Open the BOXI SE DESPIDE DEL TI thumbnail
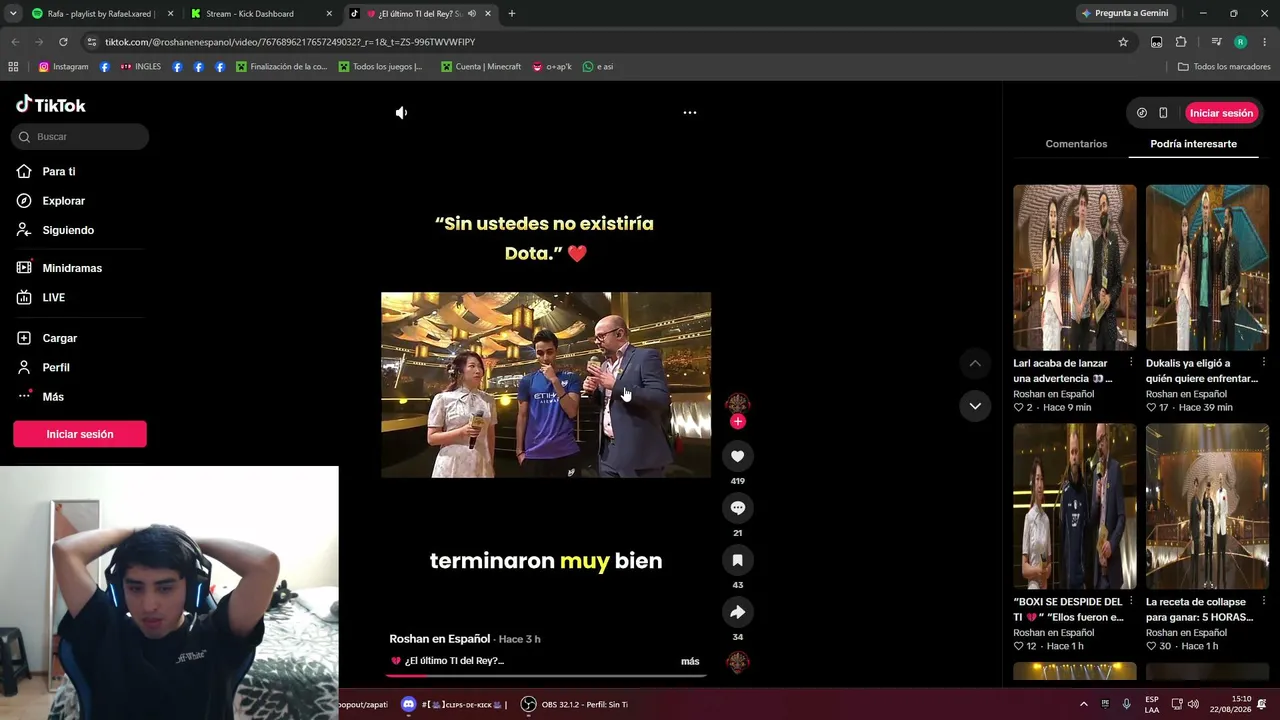This screenshot has height=720, width=1280. pos(1075,506)
